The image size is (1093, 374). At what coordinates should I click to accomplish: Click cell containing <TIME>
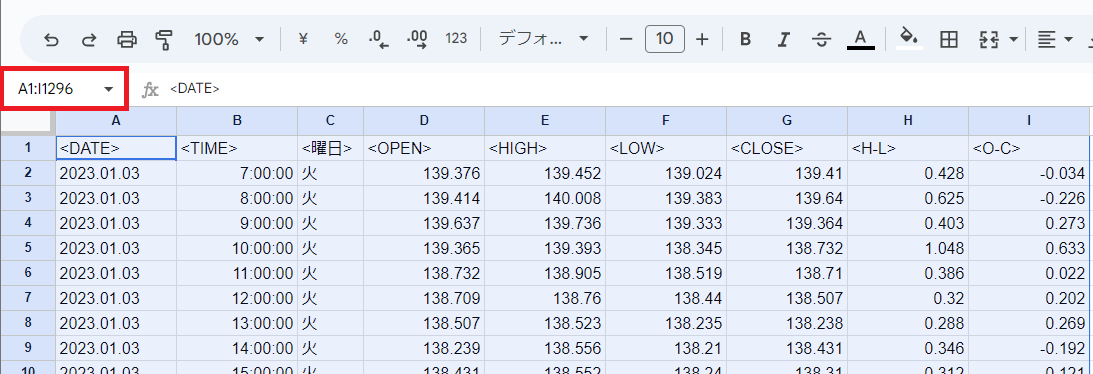(x=237, y=148)
